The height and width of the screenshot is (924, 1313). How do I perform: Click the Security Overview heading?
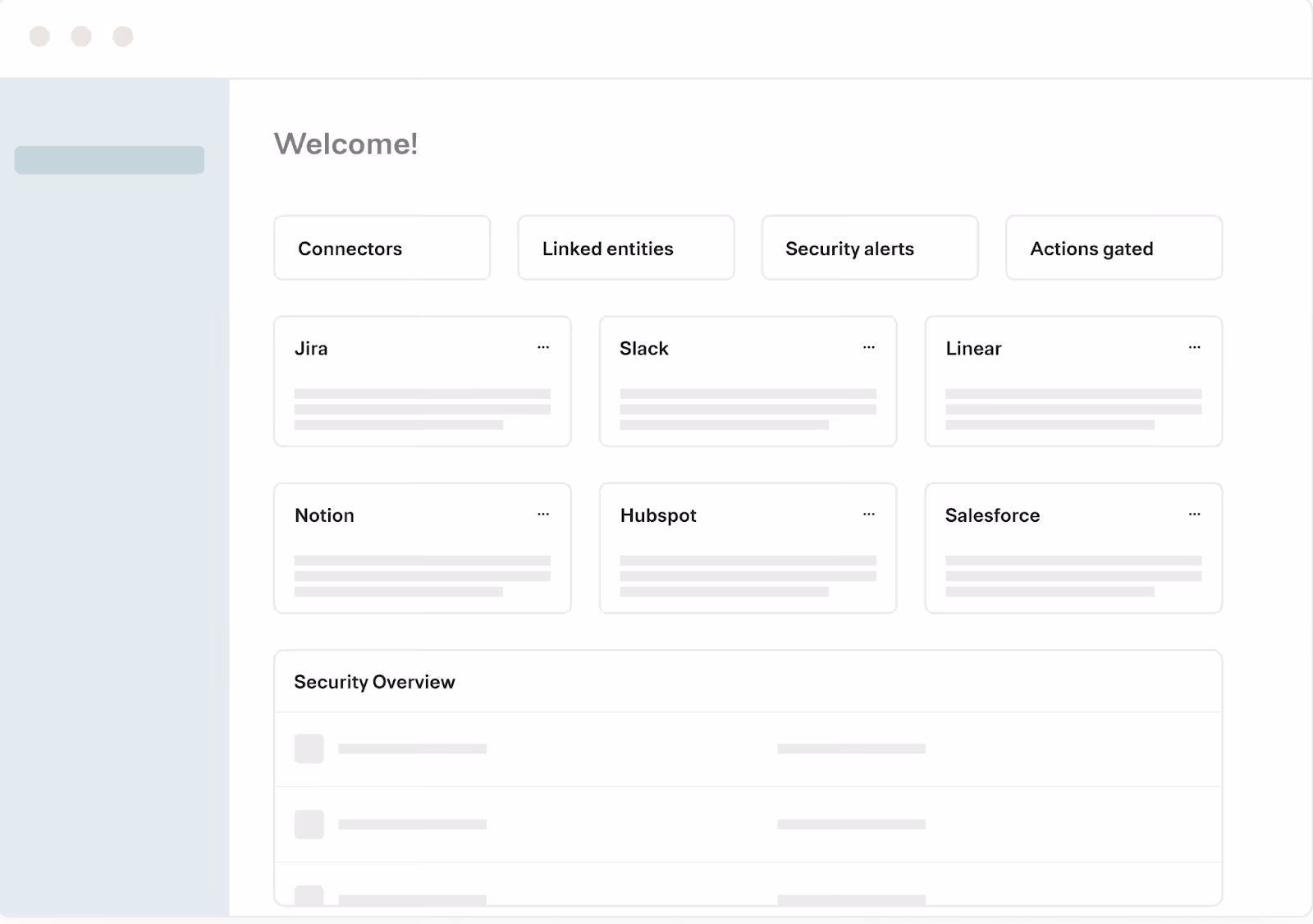pos(374,682)
